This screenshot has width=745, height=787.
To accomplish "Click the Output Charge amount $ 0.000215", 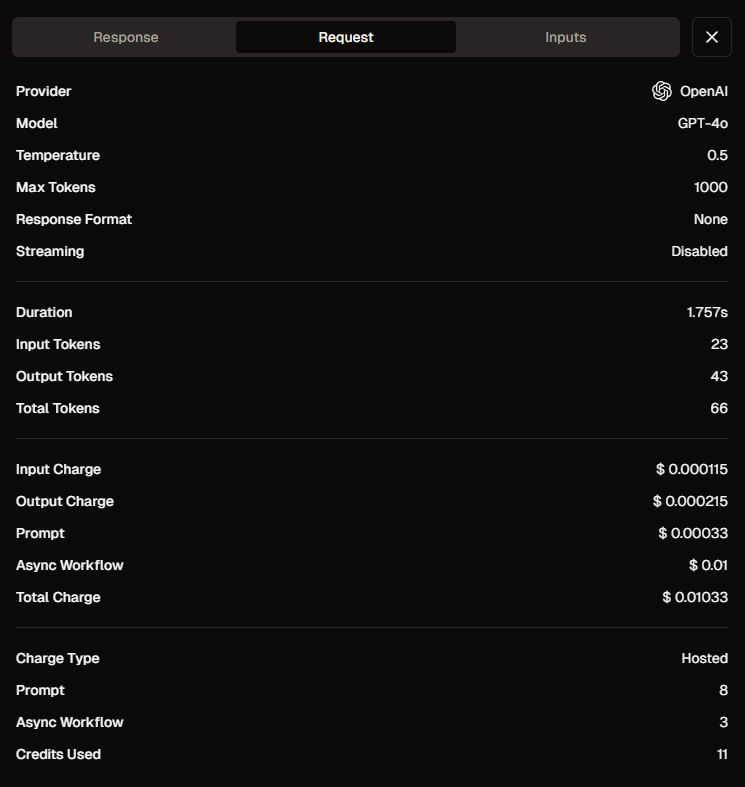I will tap(690, 501).
